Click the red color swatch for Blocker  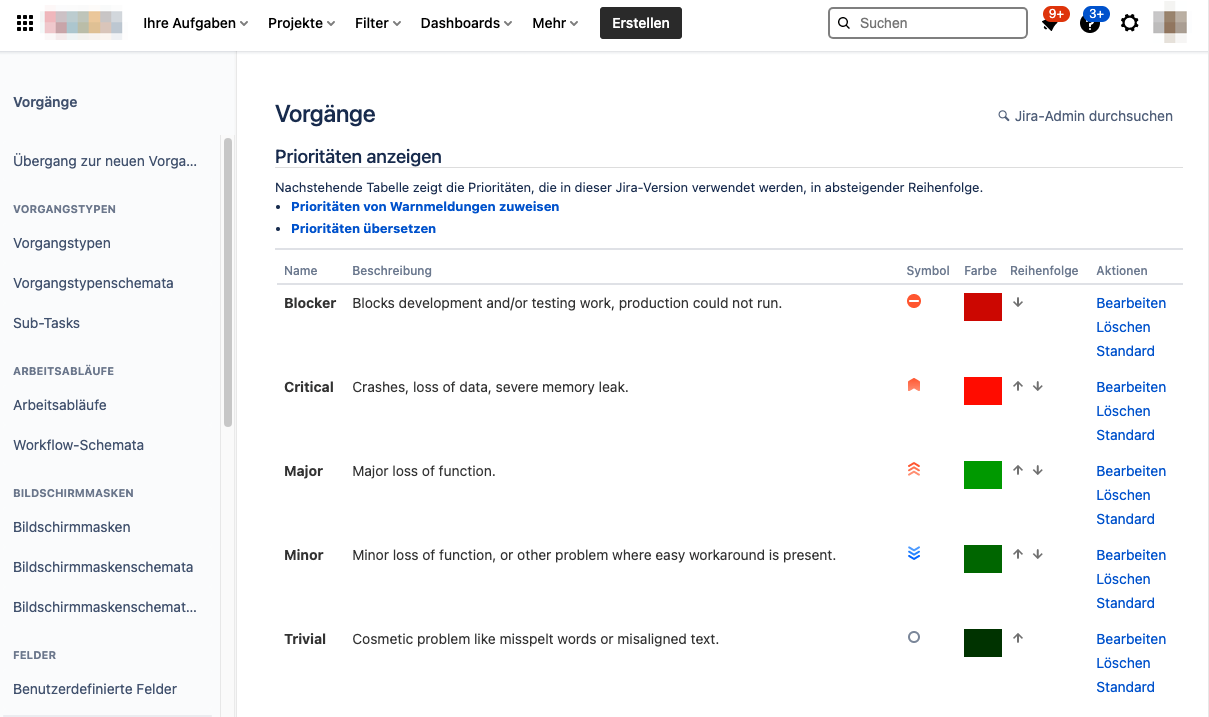[x=982, y=306]
